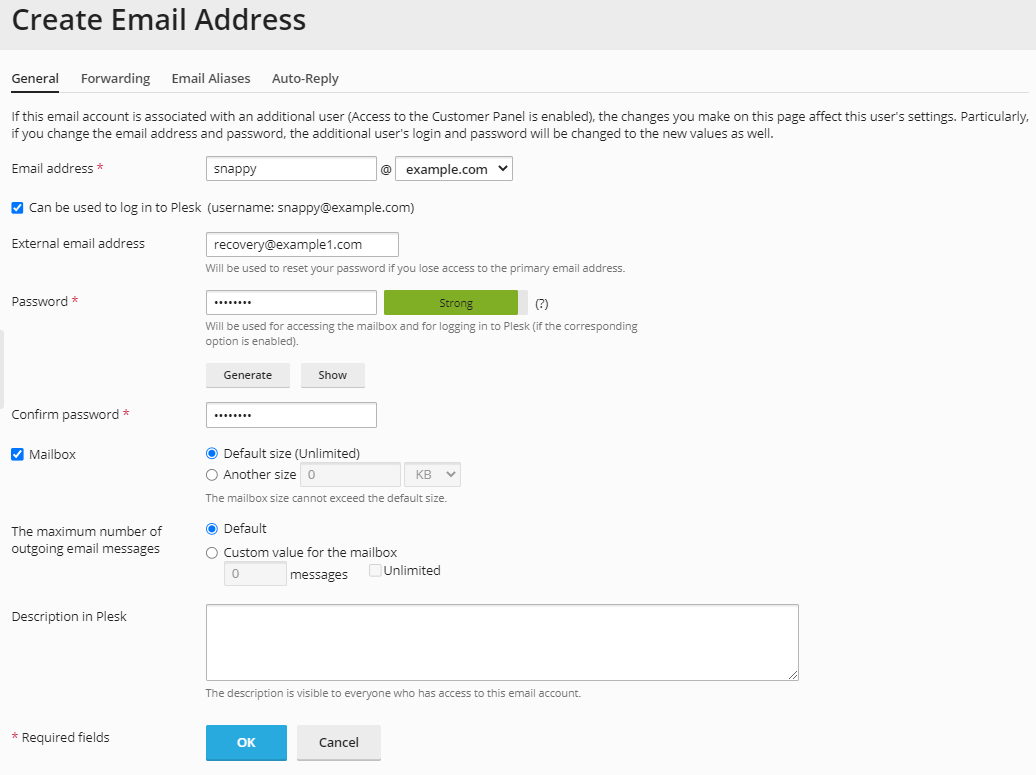Keep Default for maximum outgoing messages
This screenshot has width=1036, height=775.
[x=211, y=528]
